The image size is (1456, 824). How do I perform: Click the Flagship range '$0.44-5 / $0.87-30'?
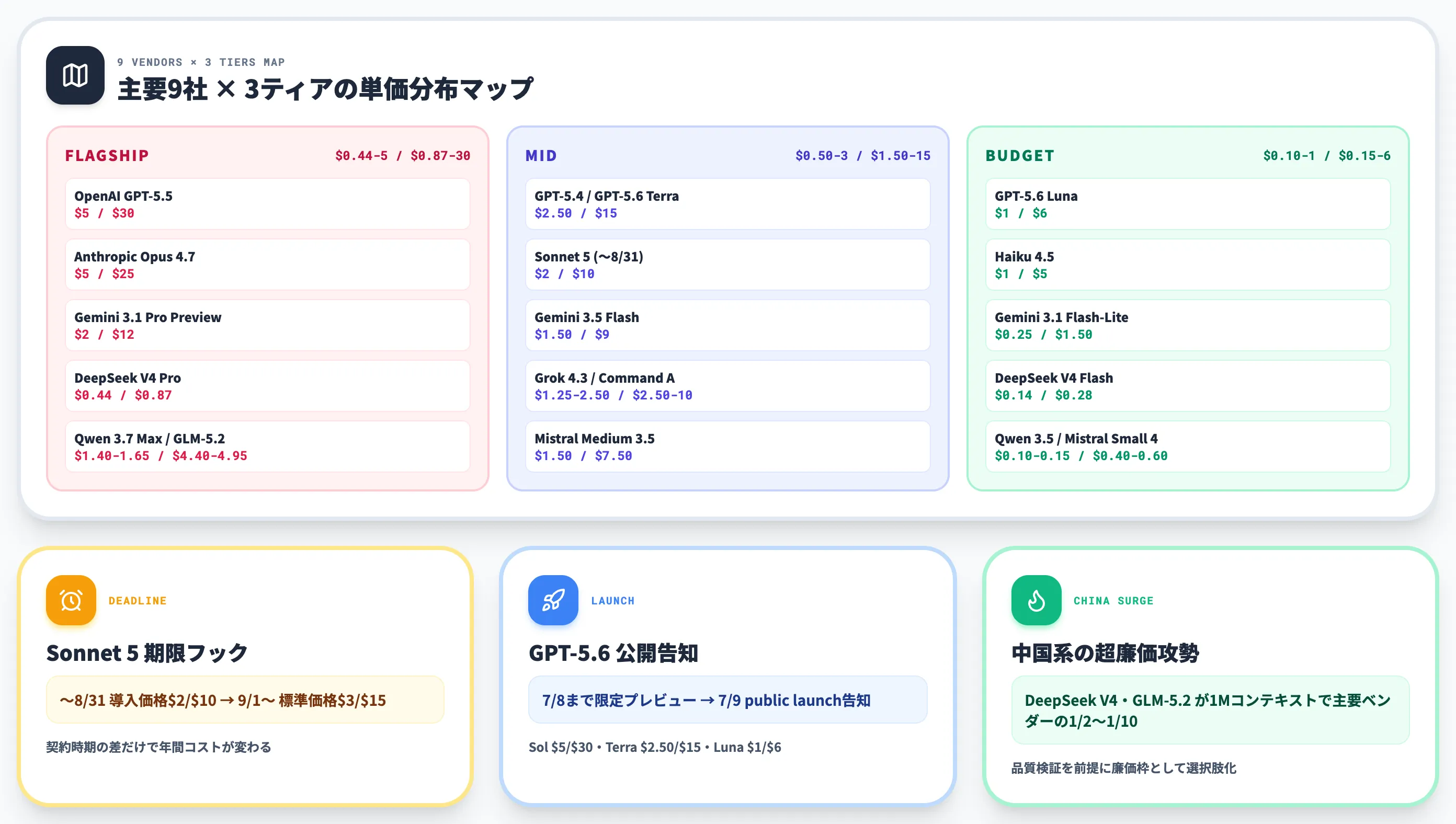[x=403, y=156]
